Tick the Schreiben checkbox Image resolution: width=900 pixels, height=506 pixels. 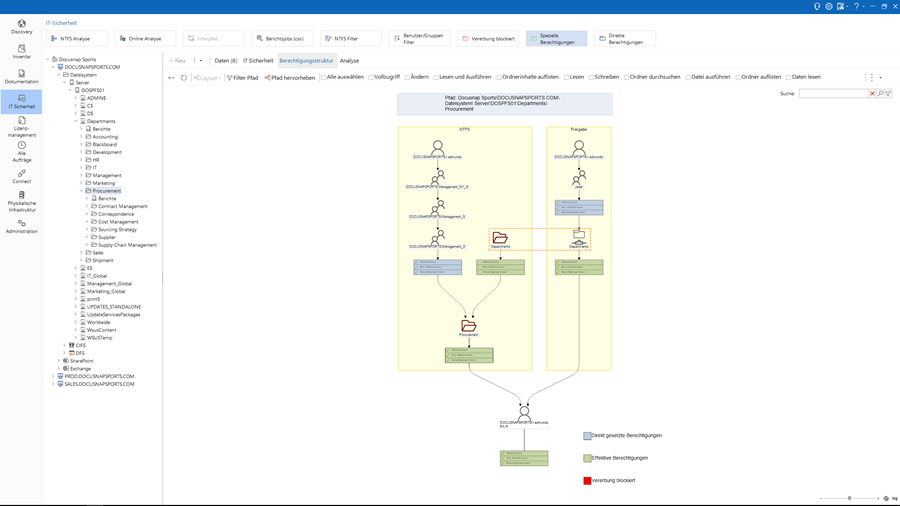click(x=591, y=77)
